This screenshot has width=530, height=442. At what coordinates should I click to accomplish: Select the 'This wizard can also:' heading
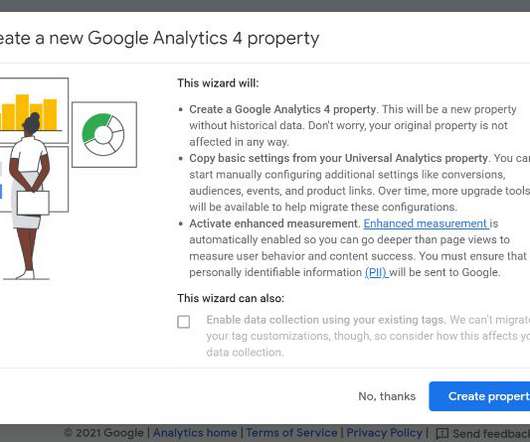coord(231,298)
